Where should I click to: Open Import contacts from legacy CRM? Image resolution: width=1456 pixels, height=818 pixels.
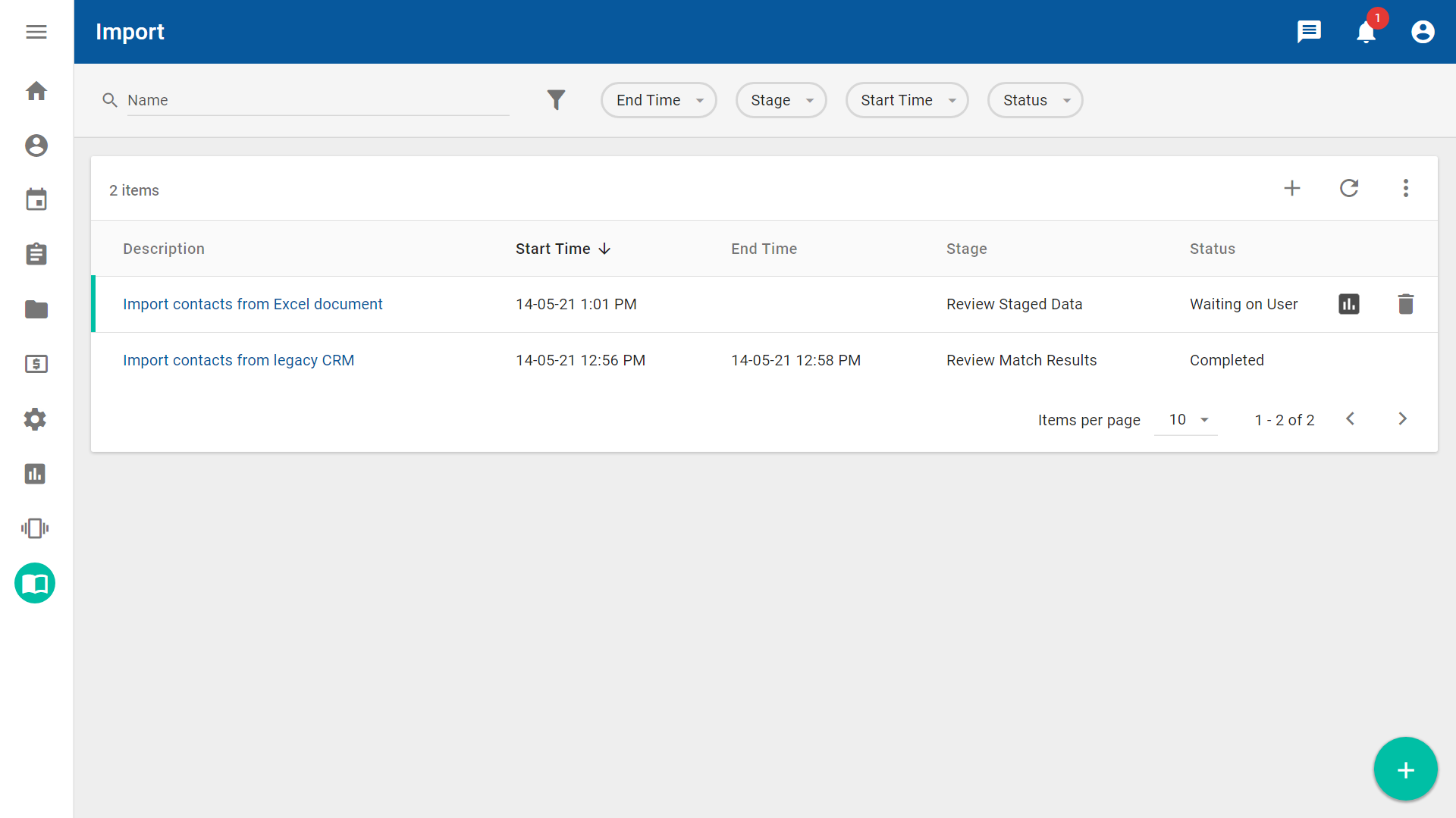point(238,360)
